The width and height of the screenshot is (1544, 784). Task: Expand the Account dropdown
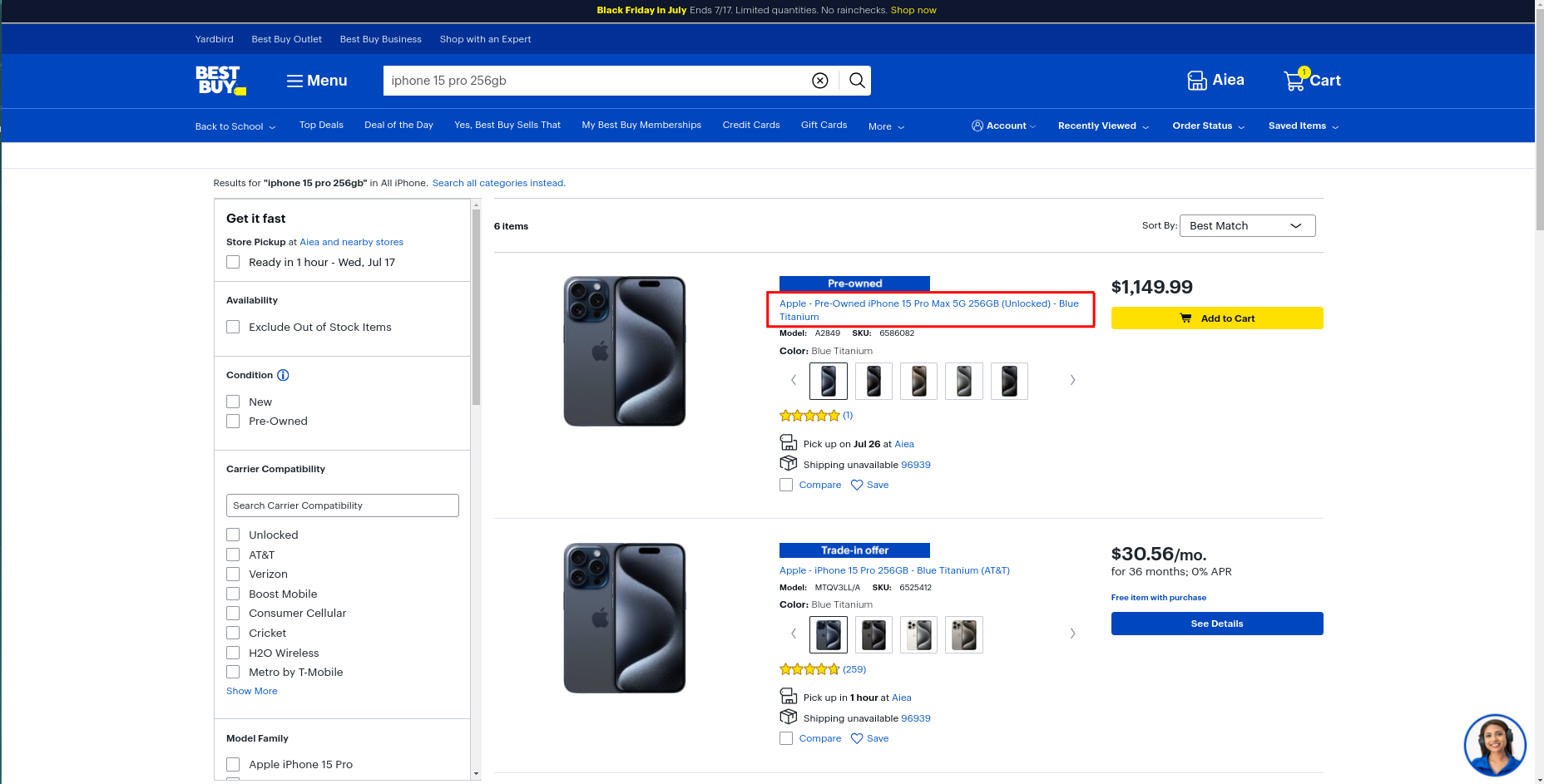[1003, 126]
